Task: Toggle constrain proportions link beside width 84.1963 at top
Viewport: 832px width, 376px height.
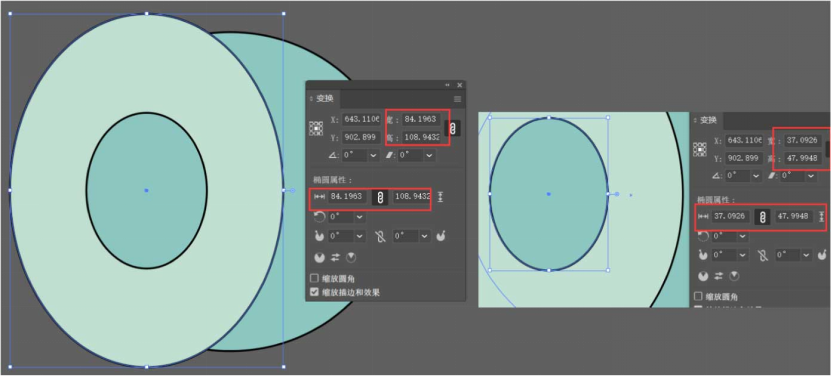Action: point(453,128)
